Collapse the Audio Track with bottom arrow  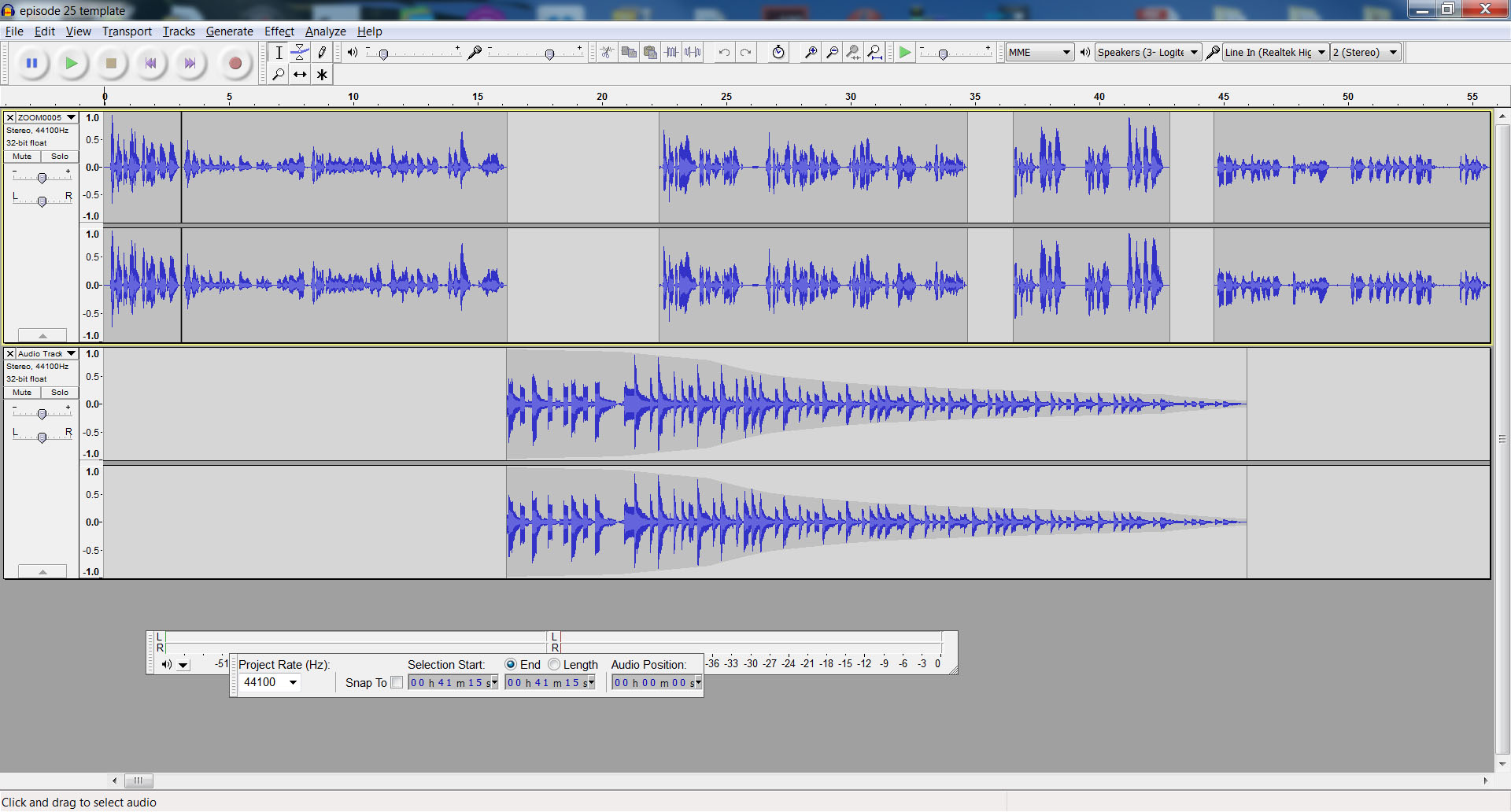42,572
